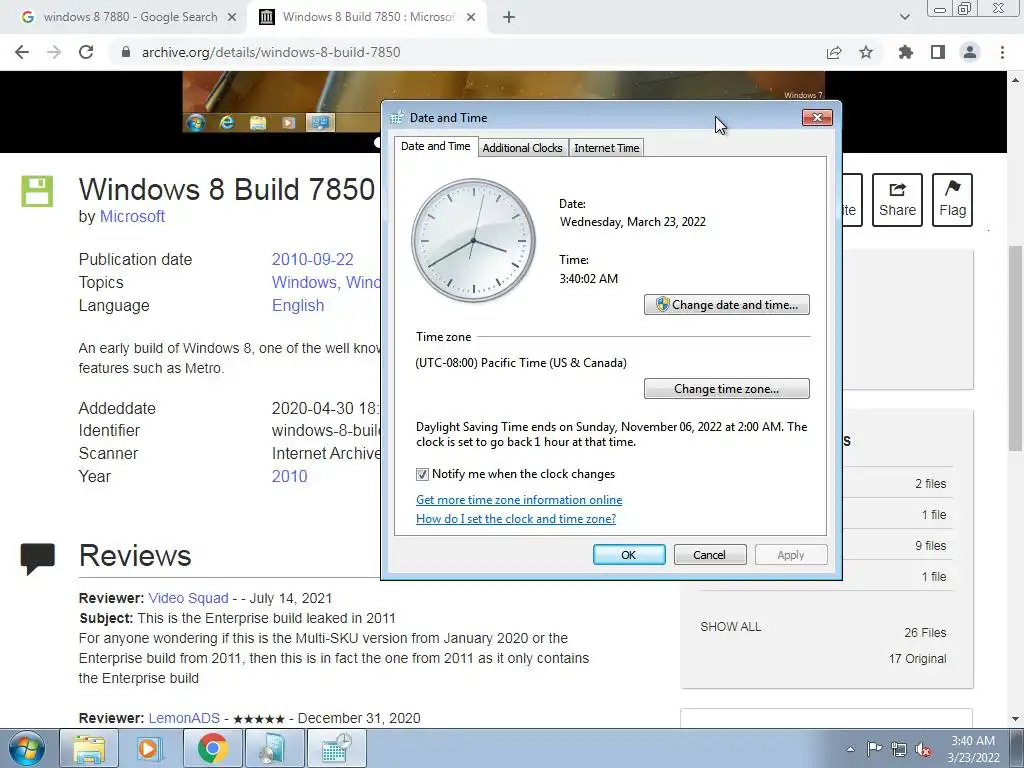The height and width of the screenshot is (768, 1024).
Task: Open reviewer LemonADS profile
Action: [184, 718]
